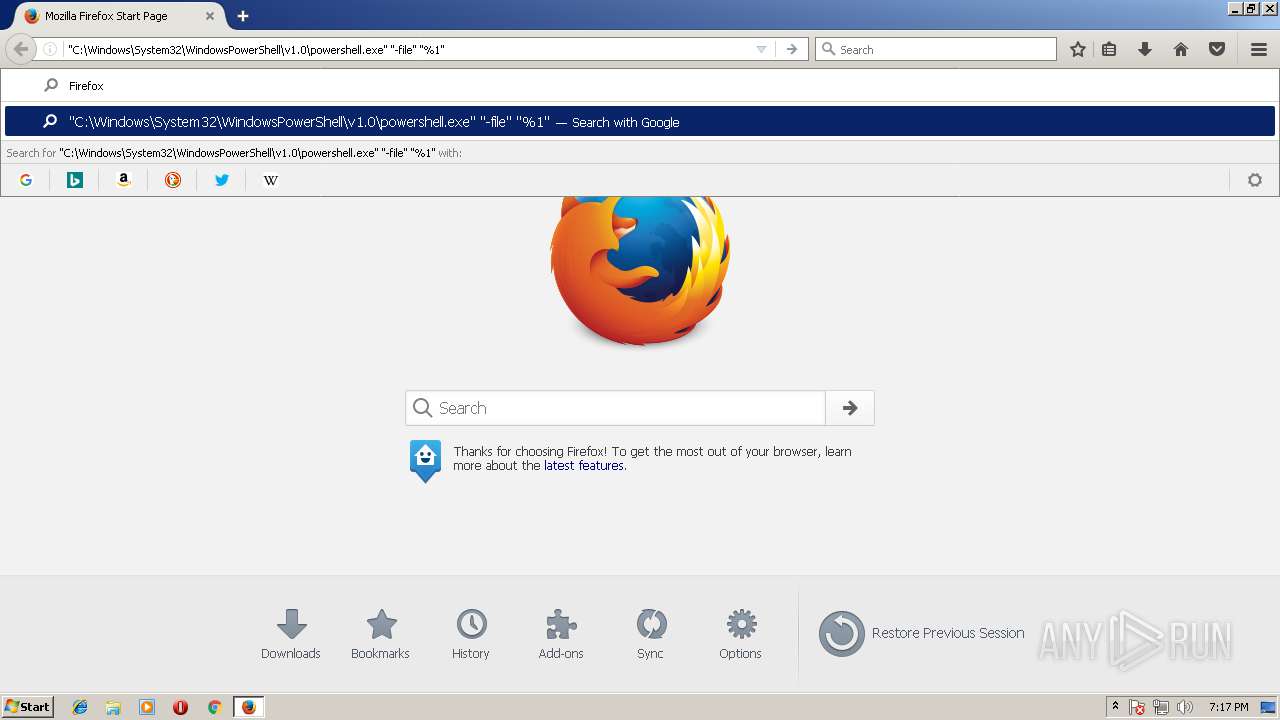Image resolution: width=1280 pixels, height=720 pixels.
Task: Click the address bar URL text
Action: click(x=256, y=49)
